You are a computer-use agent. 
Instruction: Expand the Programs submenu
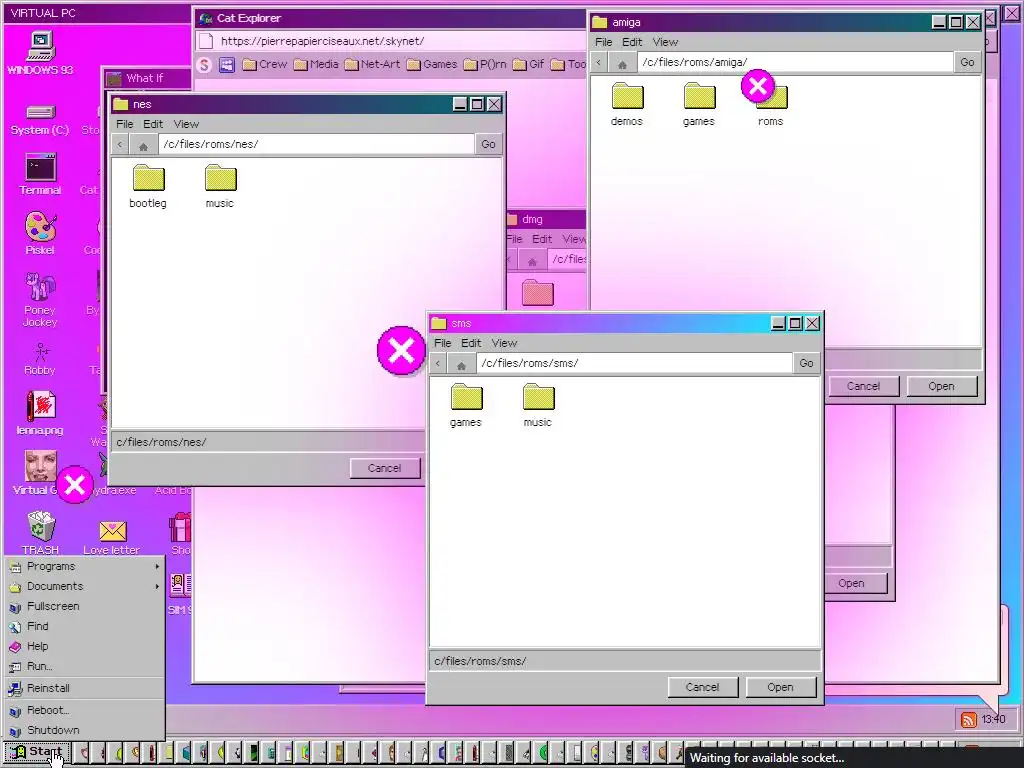click(84, 566)
